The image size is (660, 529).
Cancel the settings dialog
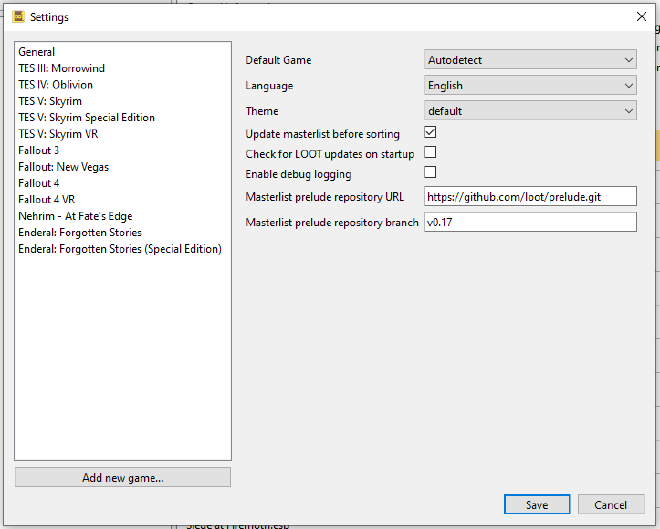coord(611,504)
